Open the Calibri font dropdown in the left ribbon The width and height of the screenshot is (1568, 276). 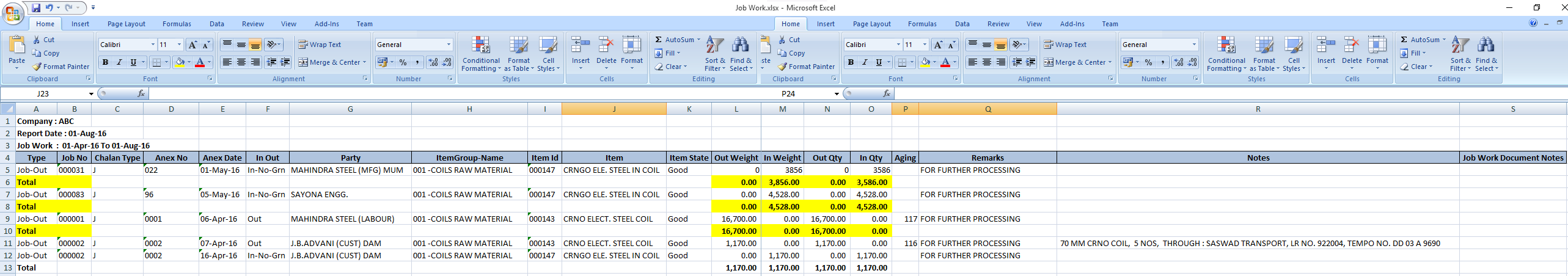[153, 45]
